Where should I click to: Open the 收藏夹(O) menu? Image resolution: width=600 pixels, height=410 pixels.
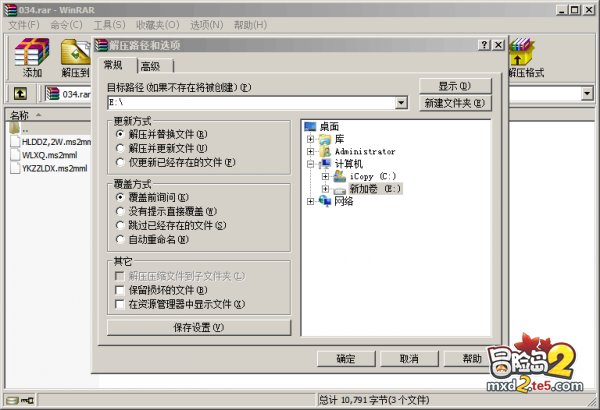pos(158,25)
